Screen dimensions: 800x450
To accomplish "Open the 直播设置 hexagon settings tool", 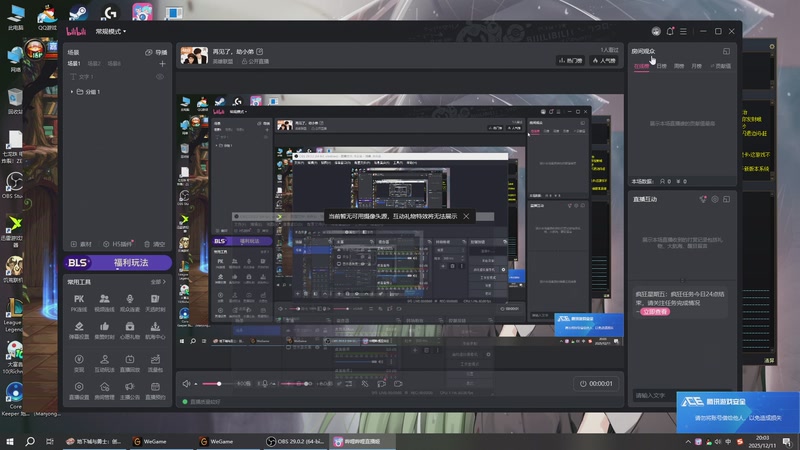I will 79,390.
